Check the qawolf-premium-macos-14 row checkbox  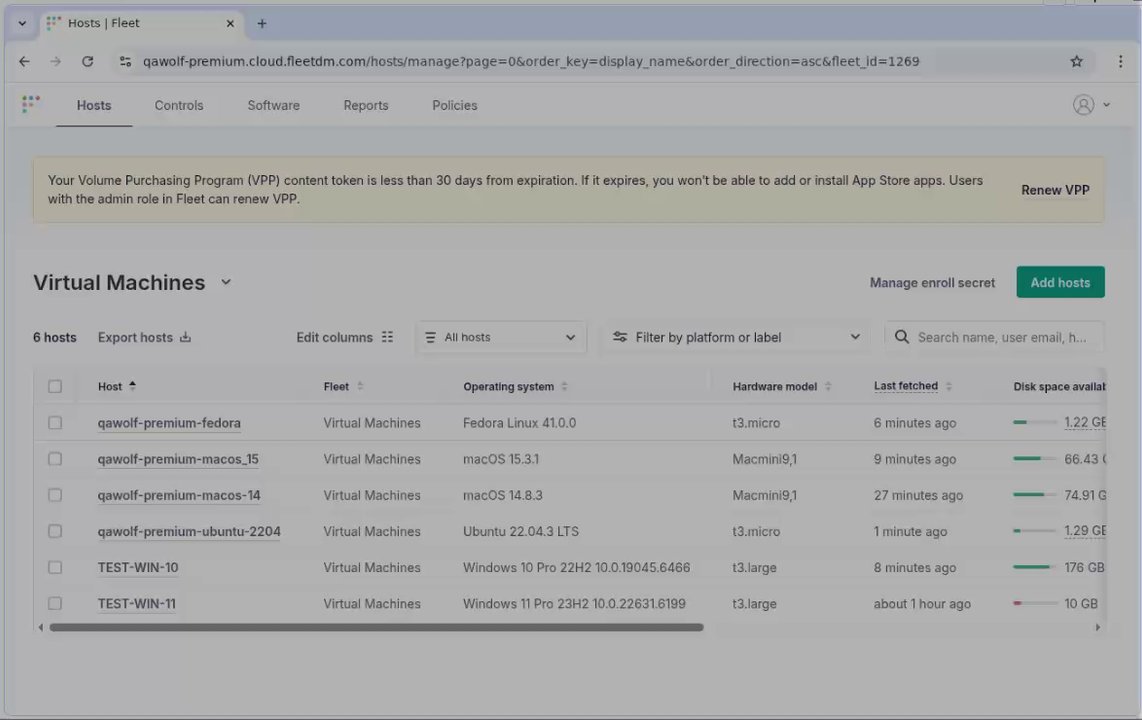point(55,495)
